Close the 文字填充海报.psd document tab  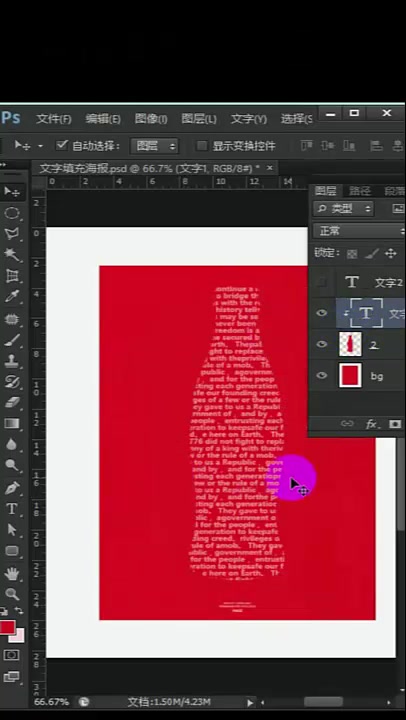point(270,168)
